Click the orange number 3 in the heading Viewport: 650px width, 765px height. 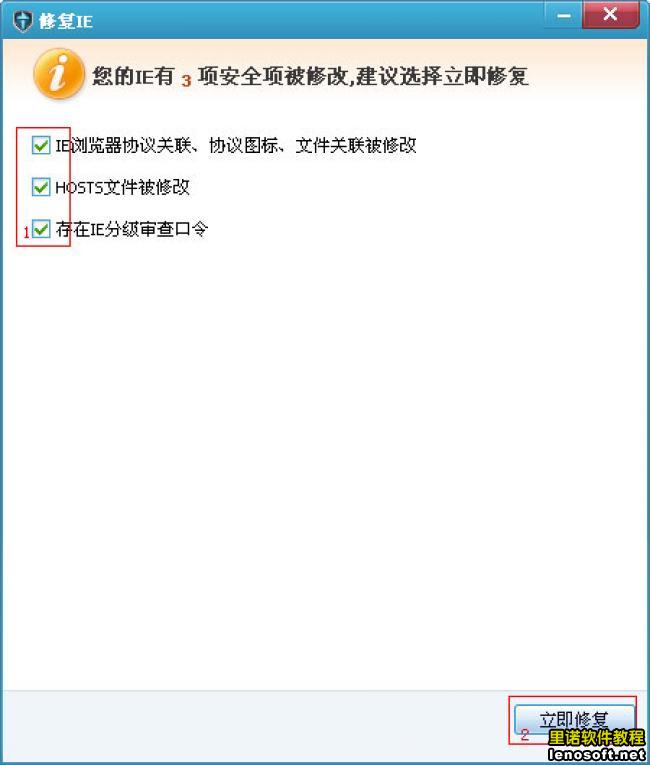click(x=186, y=80)
